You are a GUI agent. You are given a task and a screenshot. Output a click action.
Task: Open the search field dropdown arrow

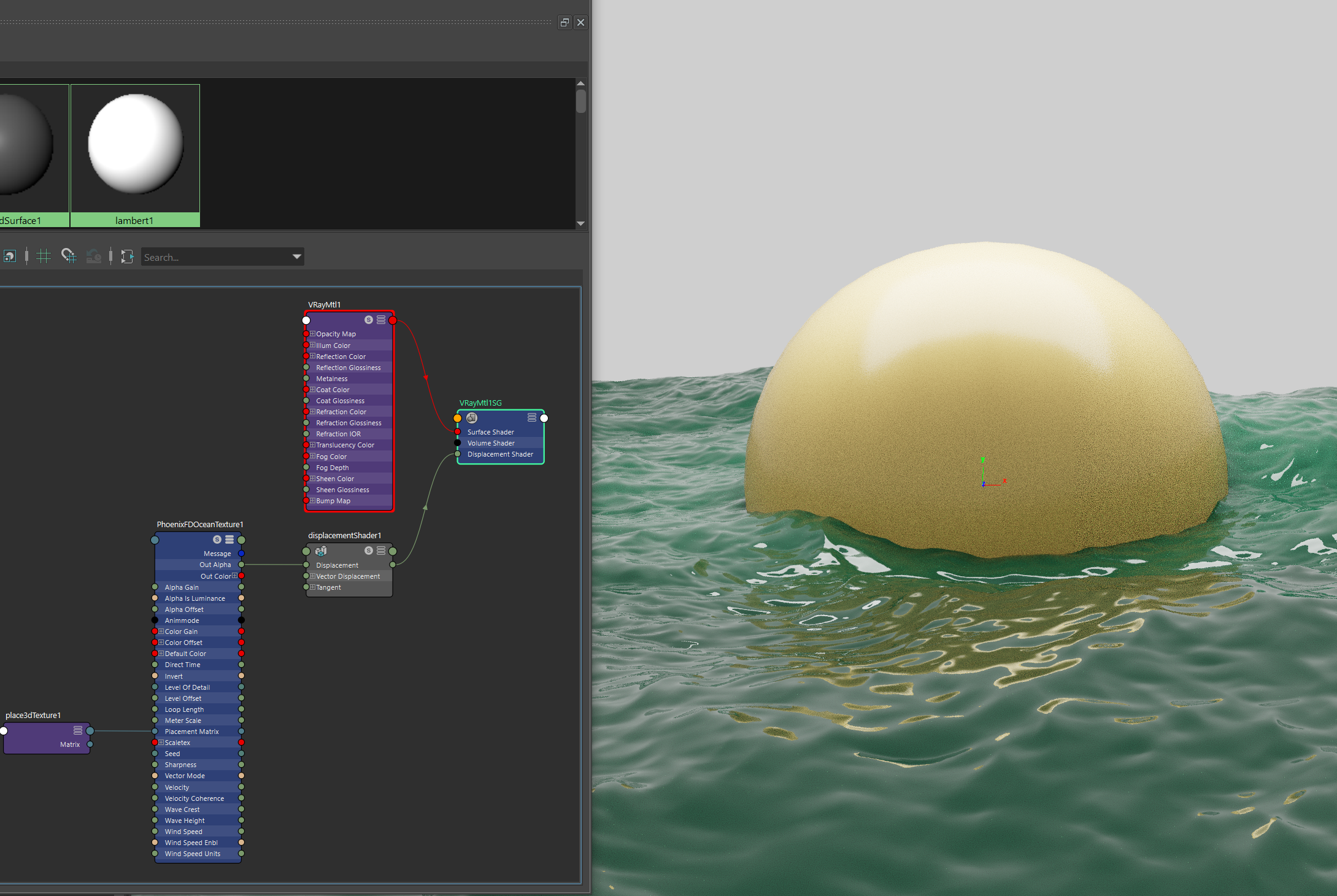click(x=297, y=257)
